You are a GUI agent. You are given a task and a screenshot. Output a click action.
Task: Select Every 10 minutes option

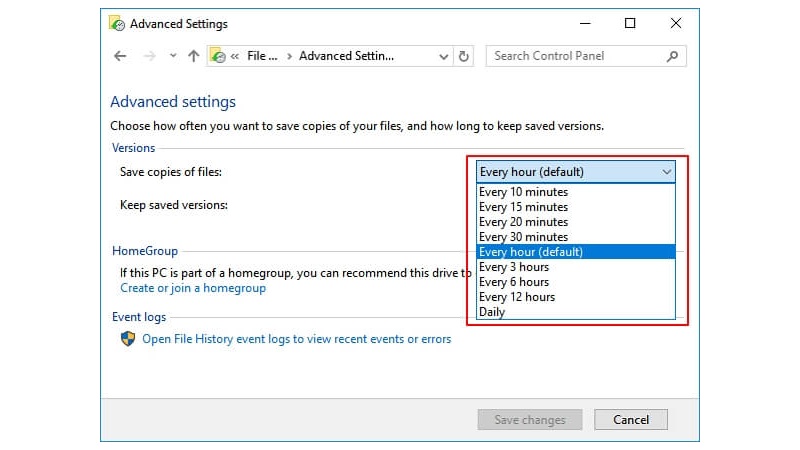pyautogui.click(x=523, y=192)
